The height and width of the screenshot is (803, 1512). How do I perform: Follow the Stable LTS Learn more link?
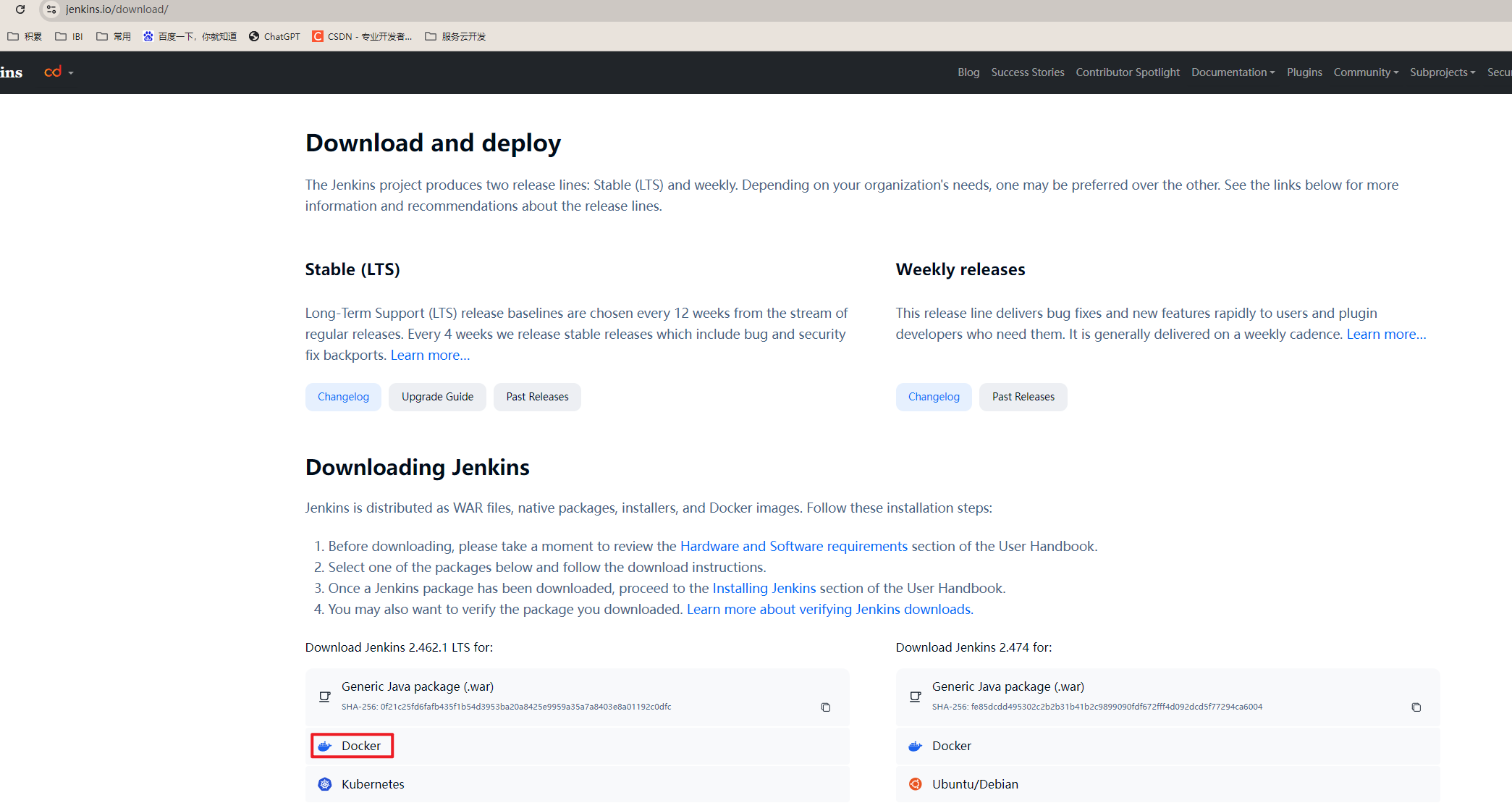(x=430, y=355)
